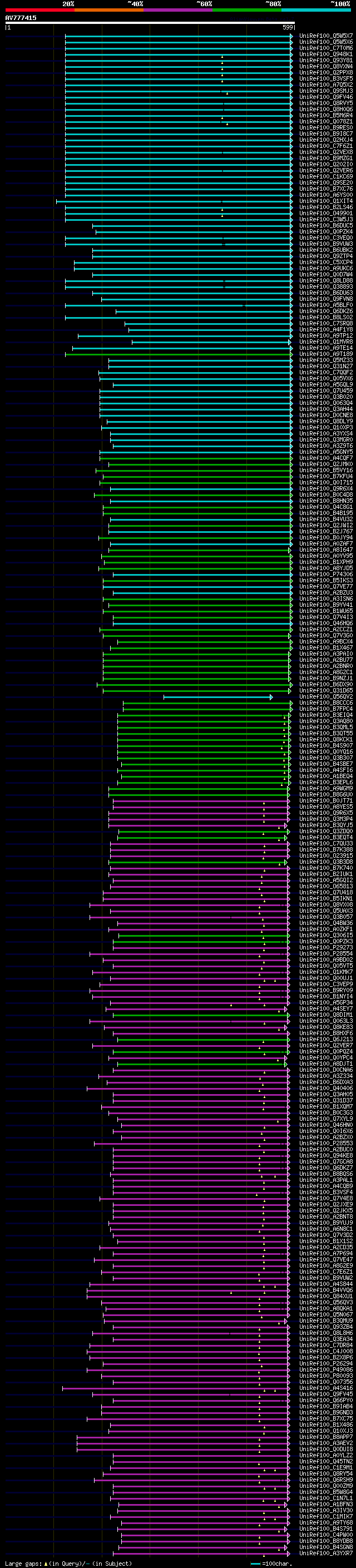356x1568 pixels.
Task: Open hit UniRef100_B8YDB8
Action: click(326, 1541)
